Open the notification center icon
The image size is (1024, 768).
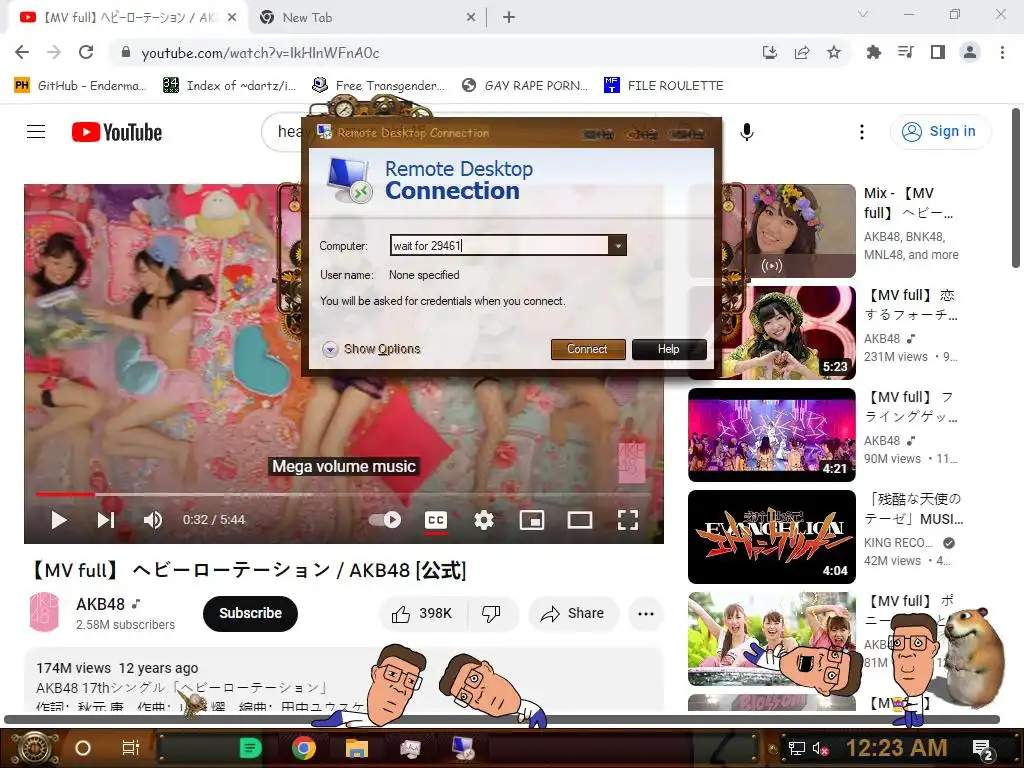(x=982, y=750)
